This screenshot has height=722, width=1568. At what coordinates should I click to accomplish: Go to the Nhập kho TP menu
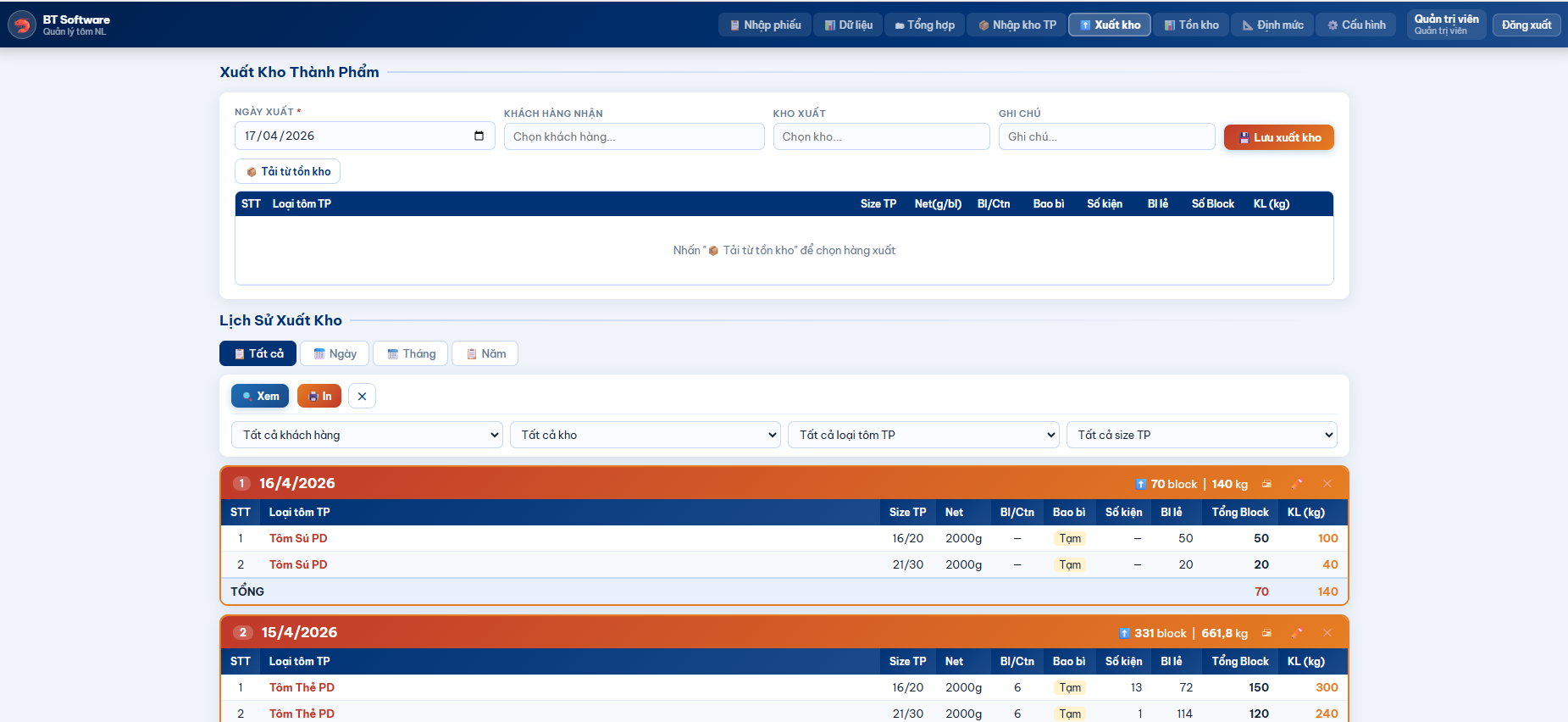(1017, 25)
